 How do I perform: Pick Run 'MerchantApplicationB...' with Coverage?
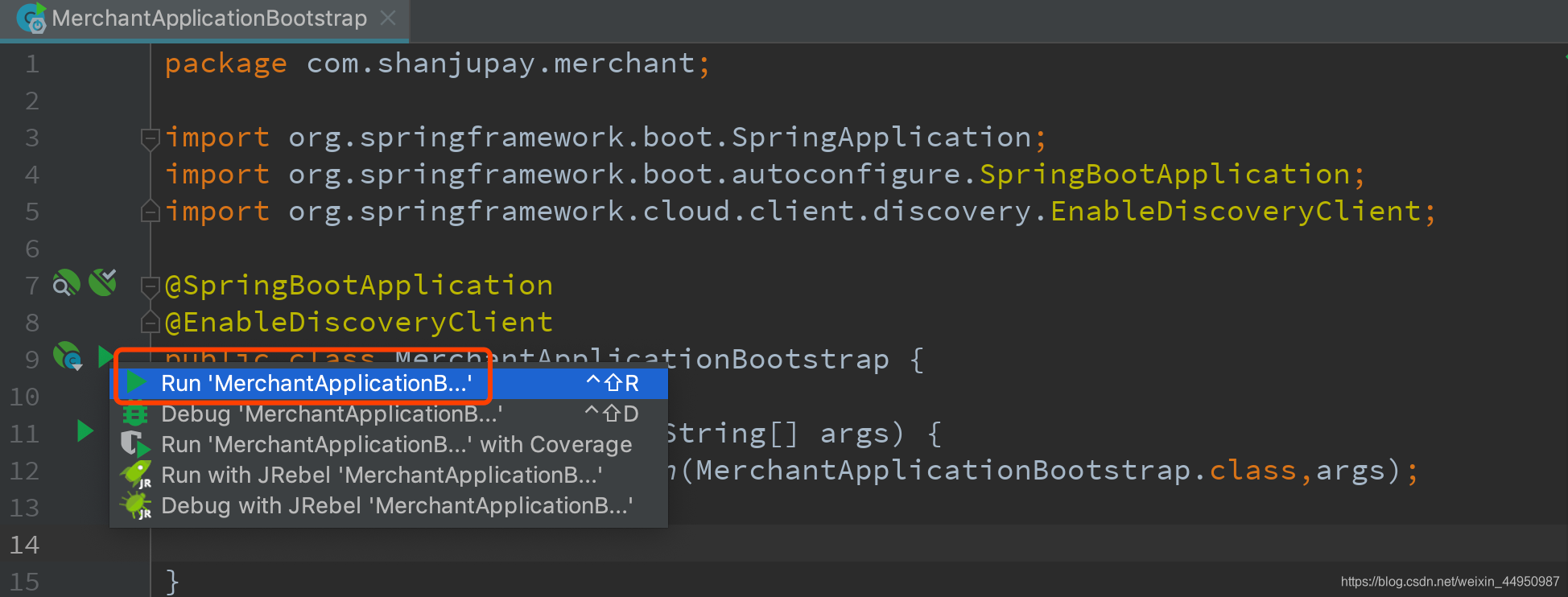389,444
